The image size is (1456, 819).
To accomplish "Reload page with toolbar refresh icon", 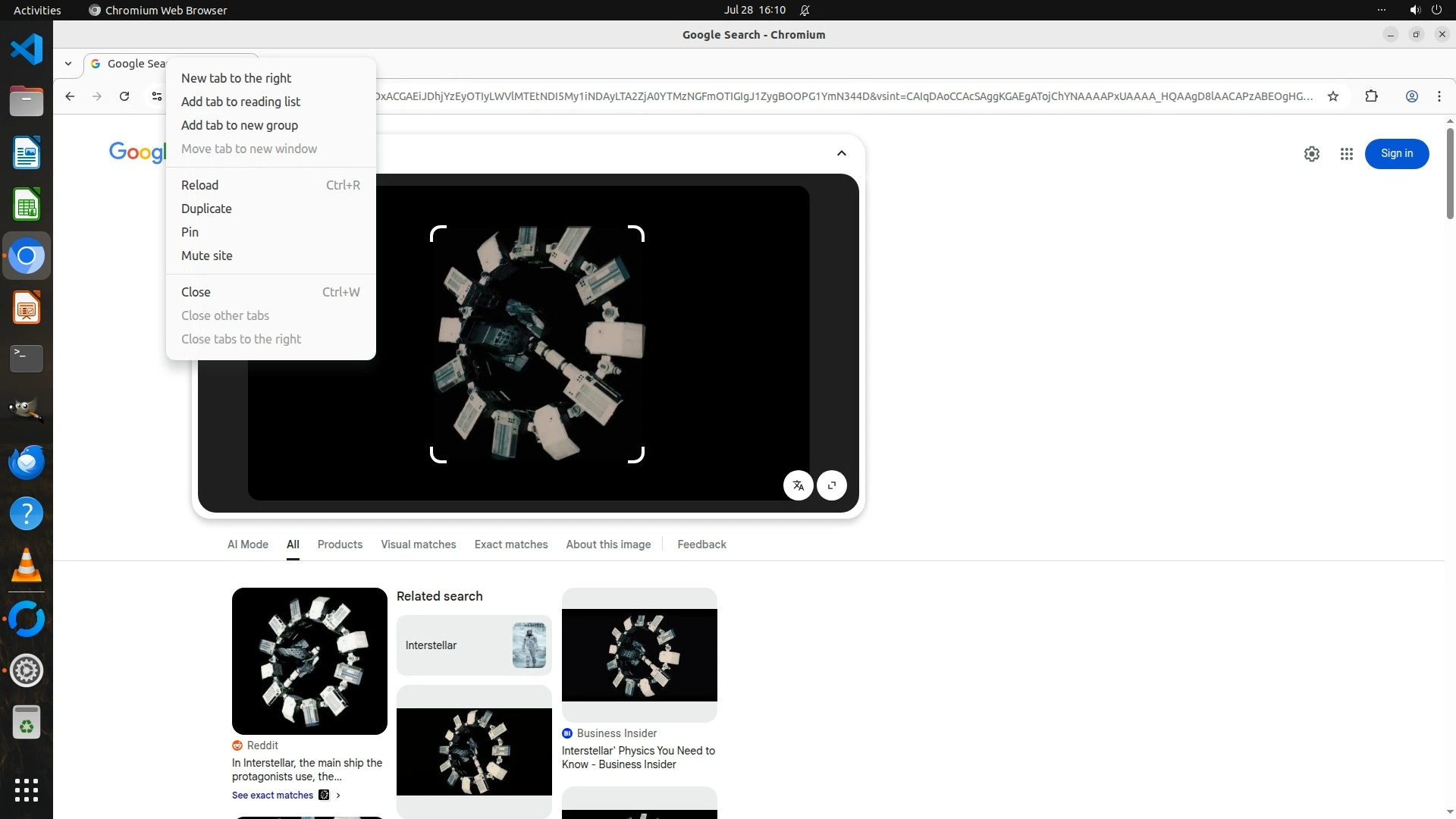I will click(124, 96).
